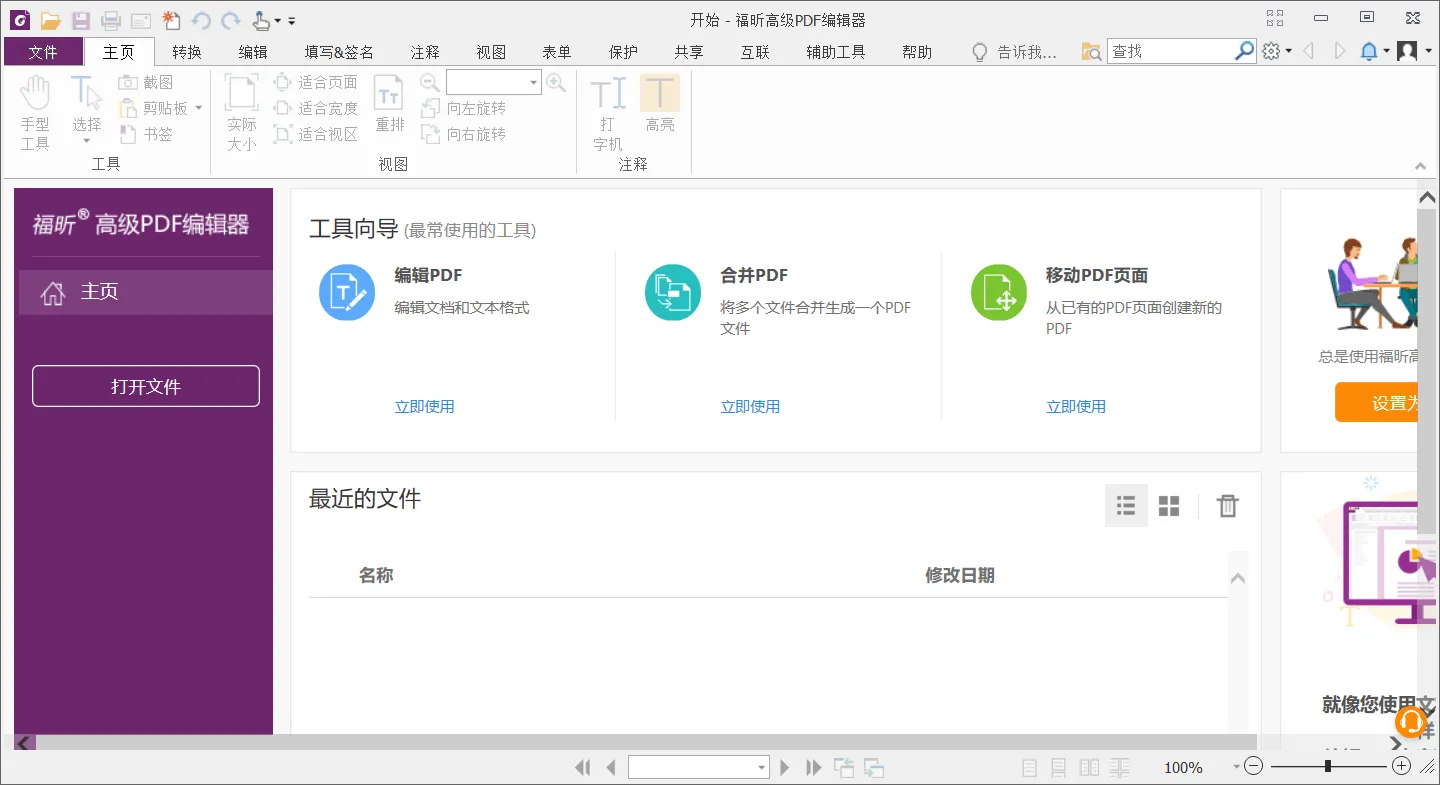Click the Open folder icon in quick access toolbar

point(50,20)
